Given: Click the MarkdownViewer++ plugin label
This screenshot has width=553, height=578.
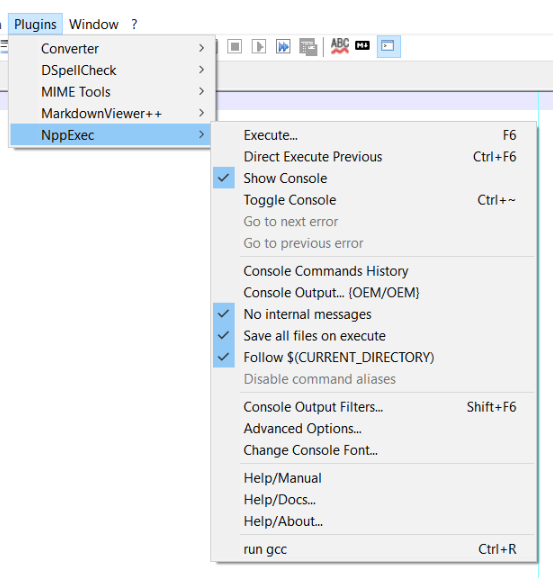Looking at the screenshot, I should point(101,113).
